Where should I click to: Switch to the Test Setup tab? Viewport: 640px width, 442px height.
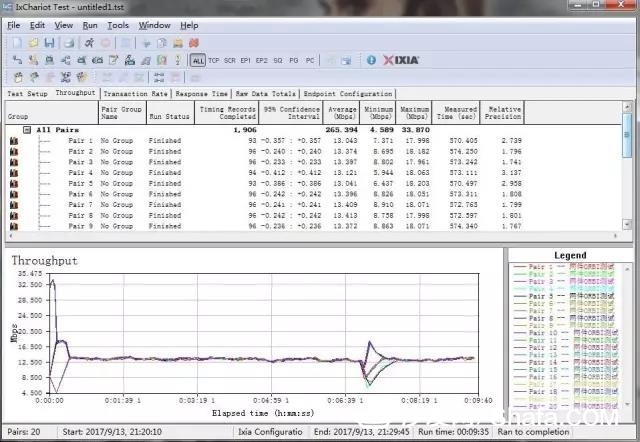coord(27,93)
